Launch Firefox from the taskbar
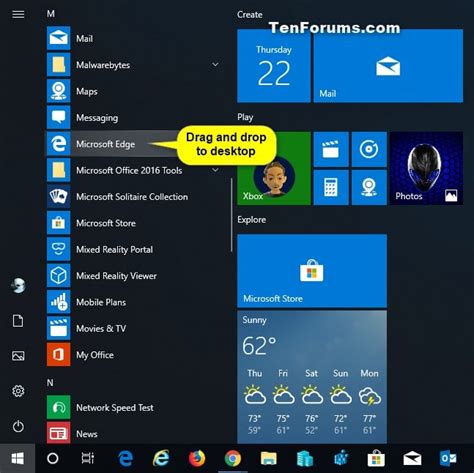474x473 pixels. point(197,458)
